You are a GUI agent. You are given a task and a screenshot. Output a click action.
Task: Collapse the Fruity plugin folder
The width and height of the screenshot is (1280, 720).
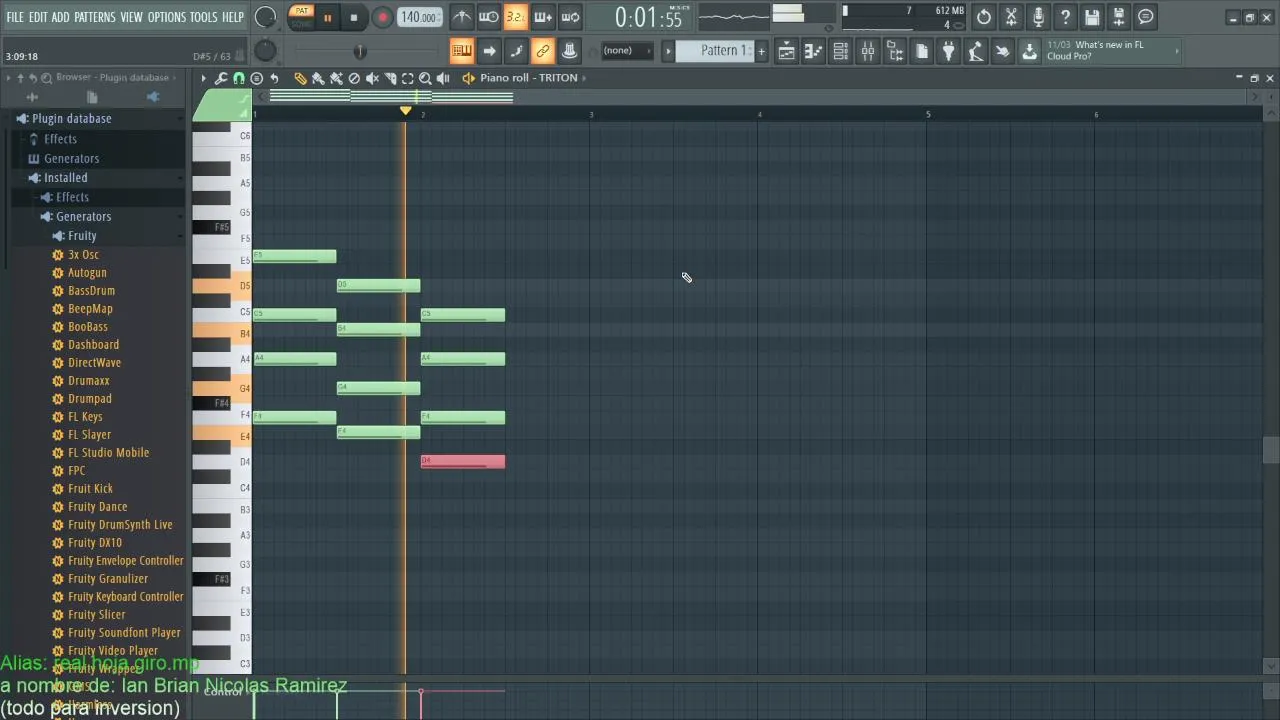[x=82, y=236]
